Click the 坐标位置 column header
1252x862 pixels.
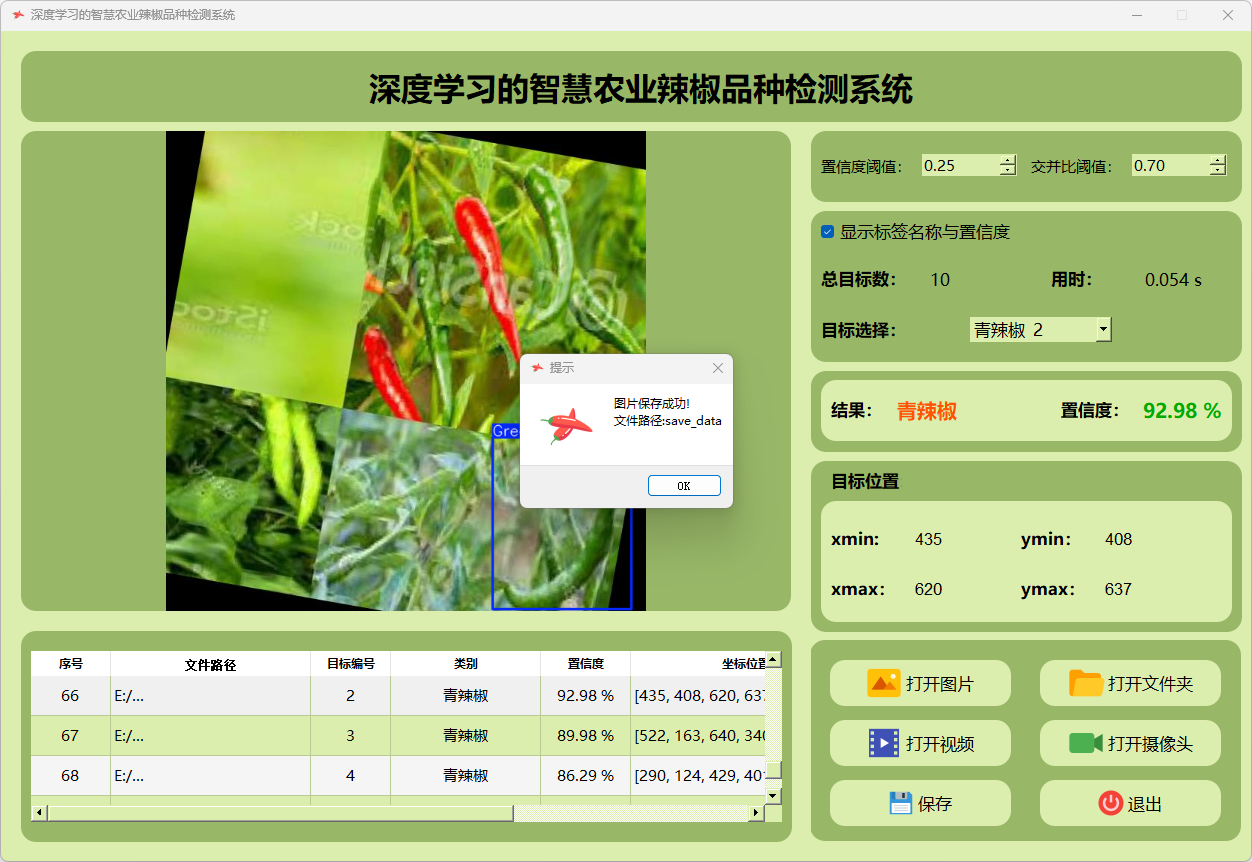click(x=698, y=663)
